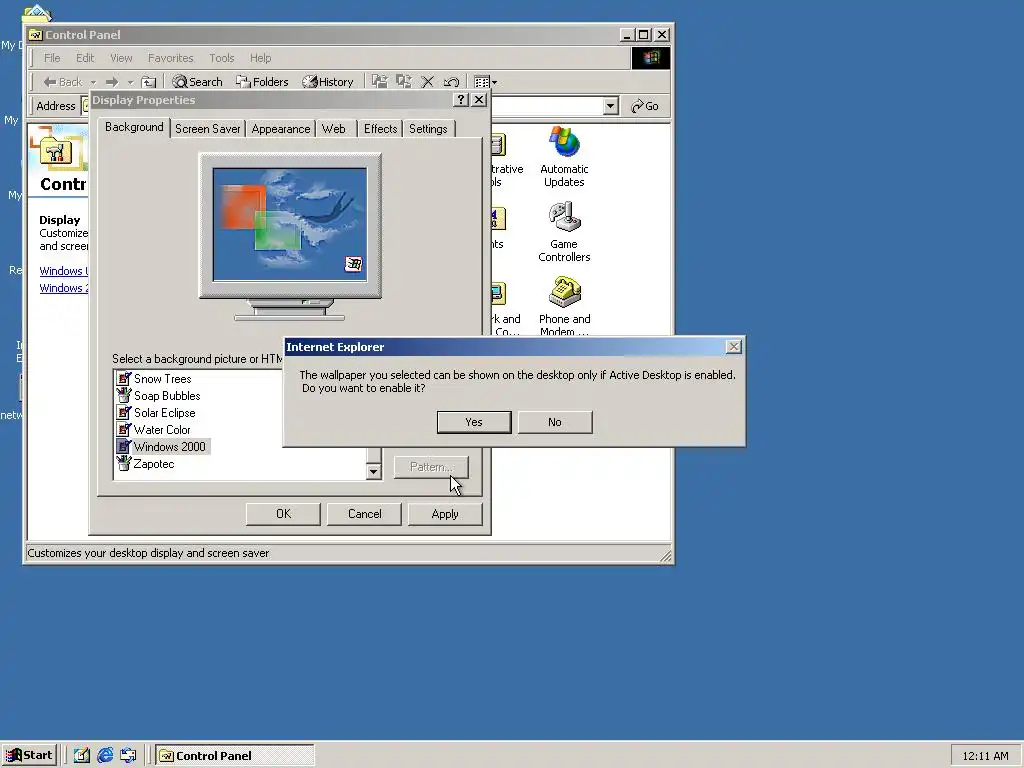Open the Tools menu

point(221,58)
